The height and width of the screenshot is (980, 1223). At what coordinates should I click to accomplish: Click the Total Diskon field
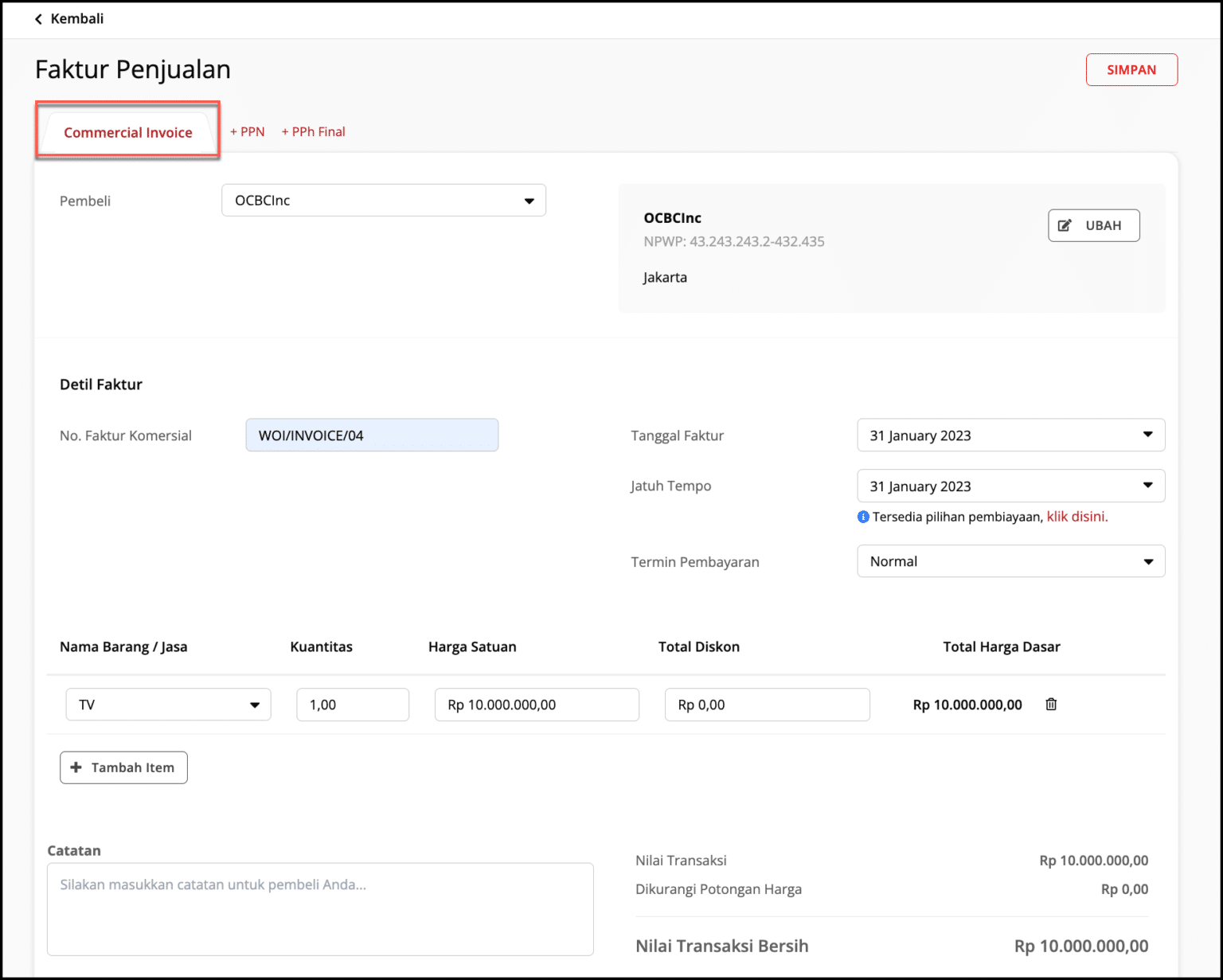pyautogui.click(x=767, y=705)
